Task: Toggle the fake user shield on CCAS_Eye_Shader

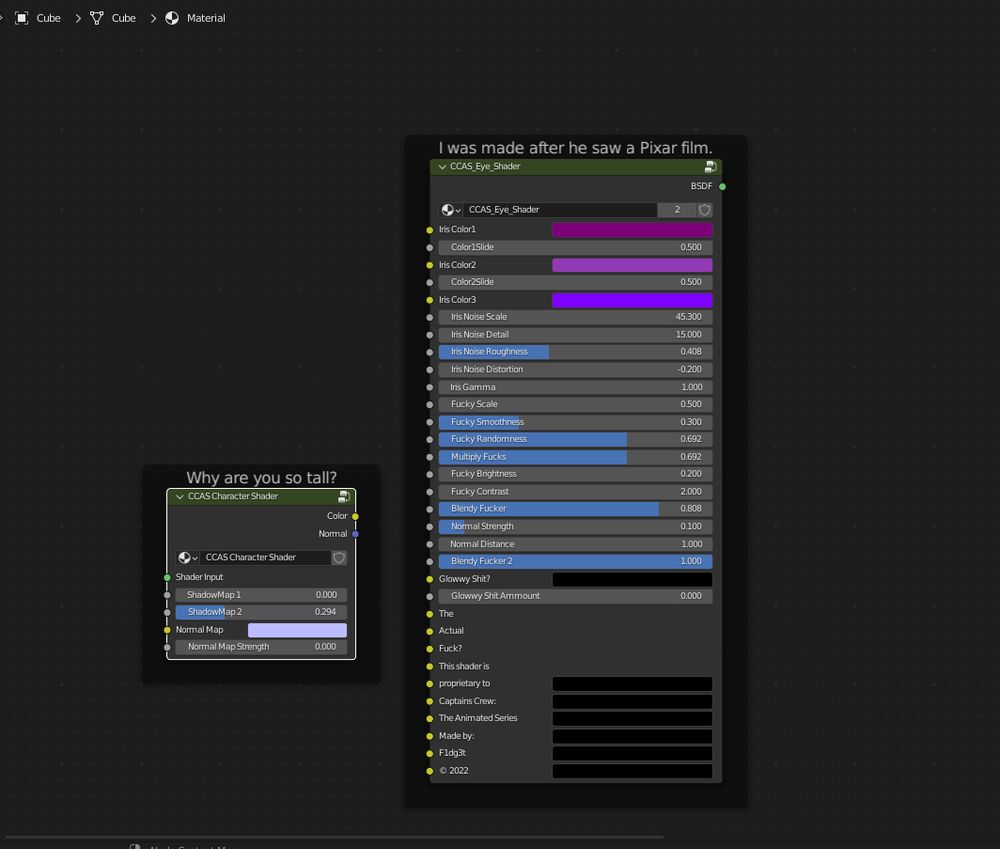Action: [x=703, y=210]
